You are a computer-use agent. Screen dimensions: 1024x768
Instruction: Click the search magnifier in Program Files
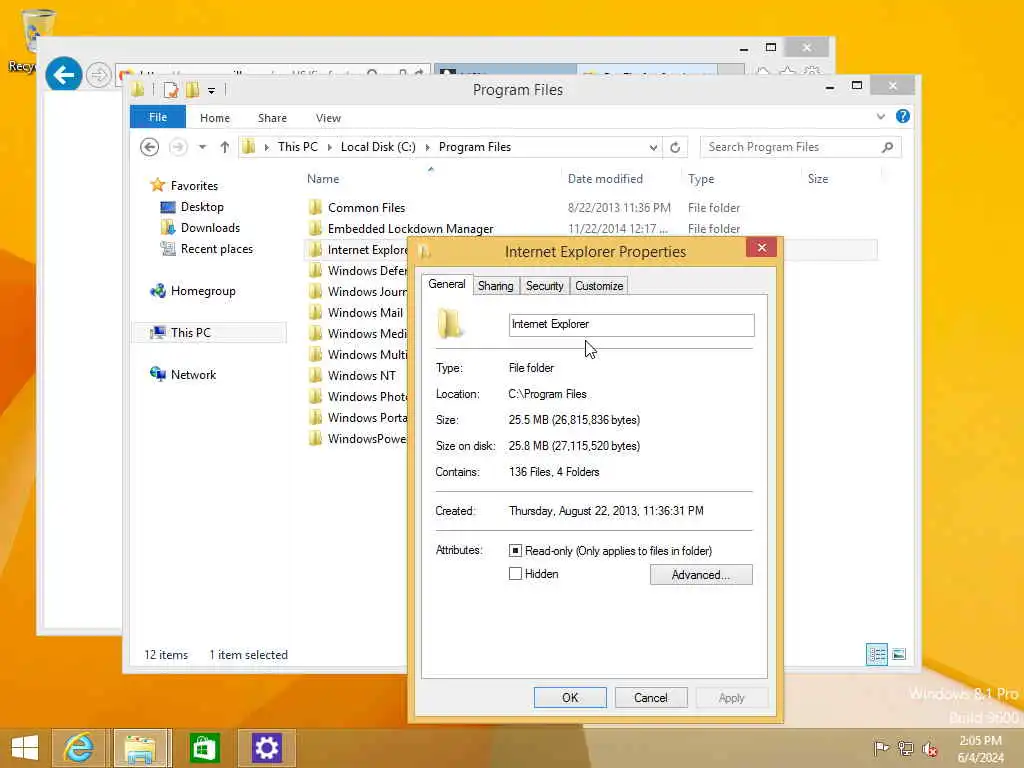[x=887, y=148]
